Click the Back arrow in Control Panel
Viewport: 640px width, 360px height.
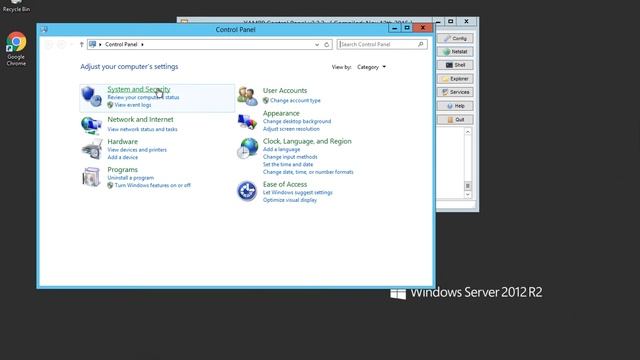[x=49, y=44]
